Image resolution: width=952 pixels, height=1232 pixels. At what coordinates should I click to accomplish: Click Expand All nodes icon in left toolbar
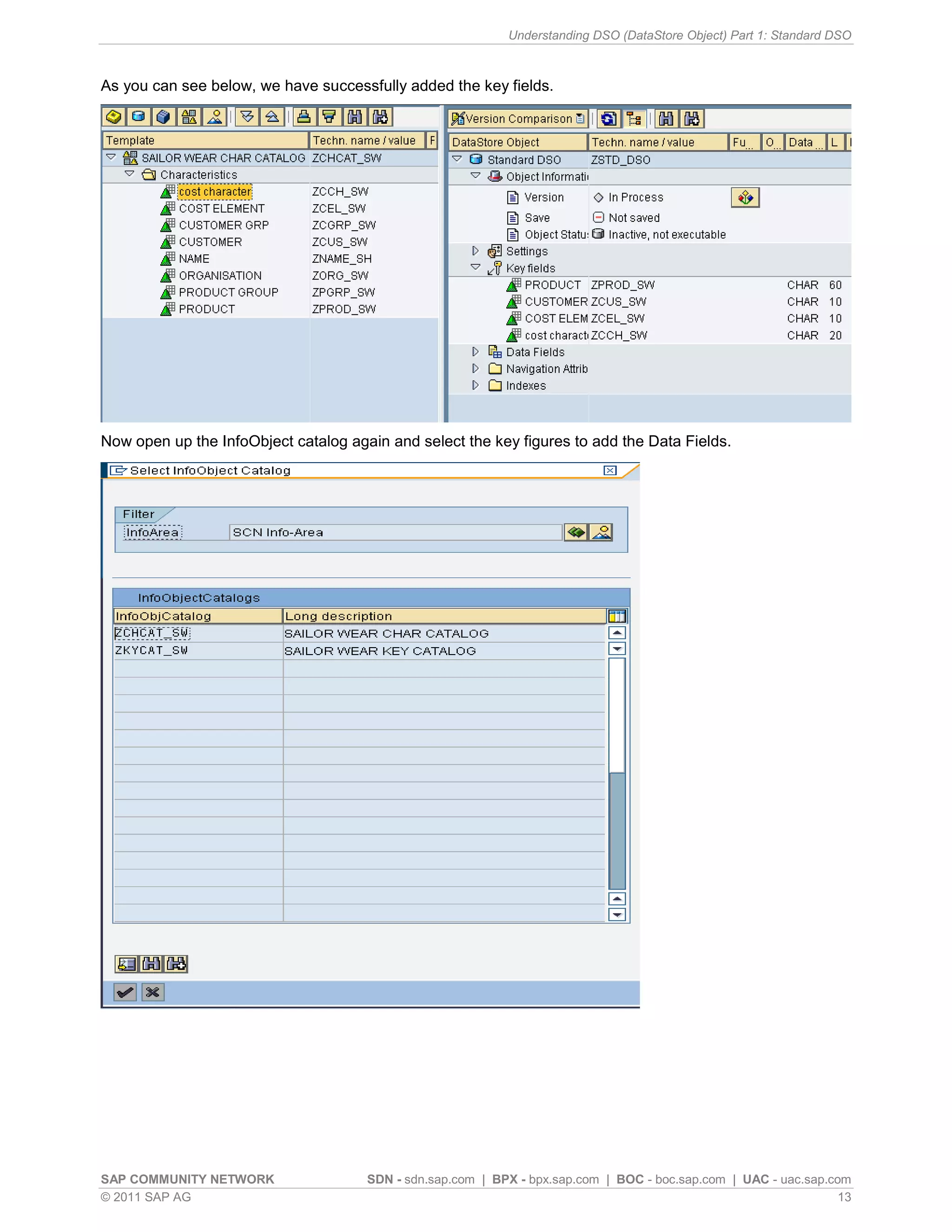(x=247, y=117)
